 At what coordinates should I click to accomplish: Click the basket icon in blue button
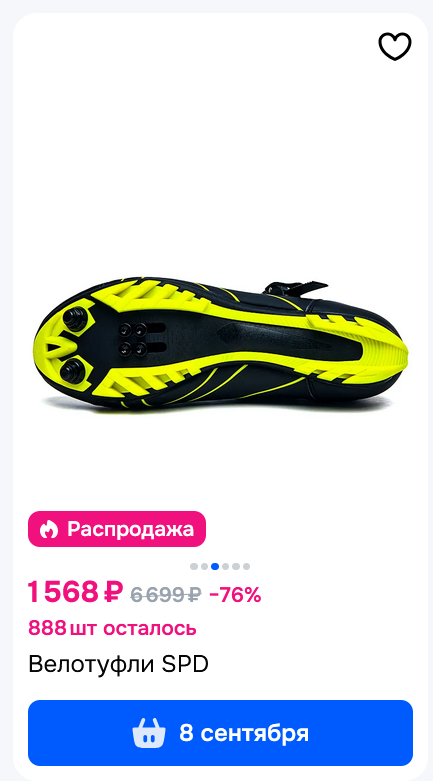pyautogui.click(x=148, y=733)
